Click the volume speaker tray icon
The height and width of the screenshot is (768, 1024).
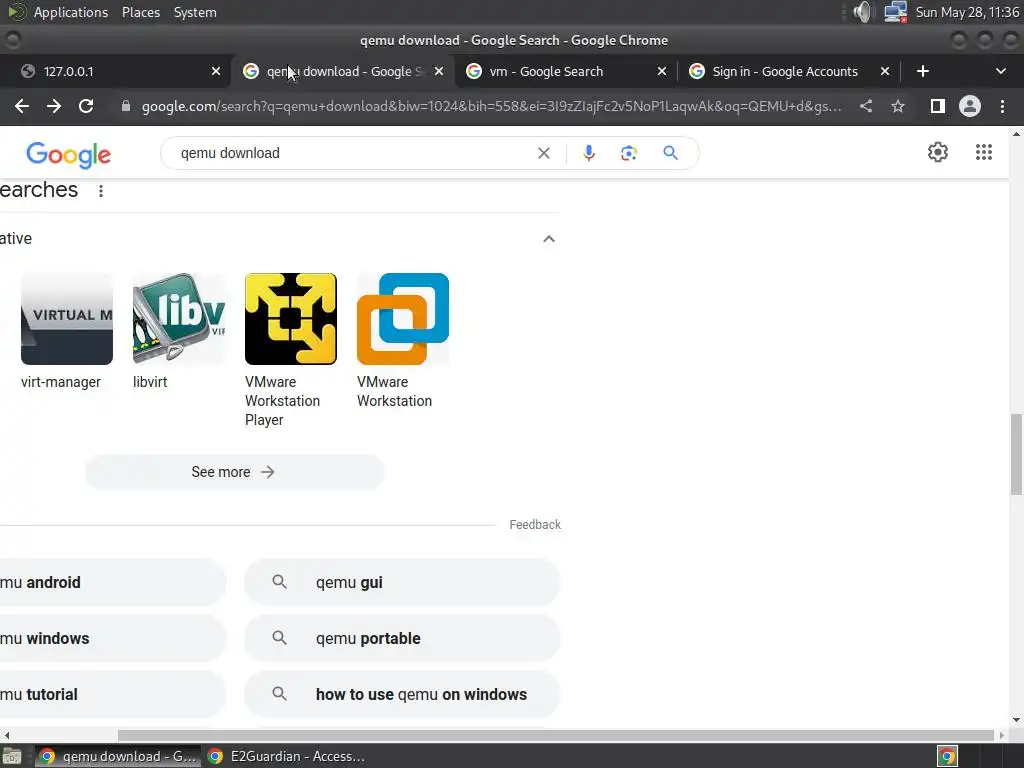click(863, 12)
